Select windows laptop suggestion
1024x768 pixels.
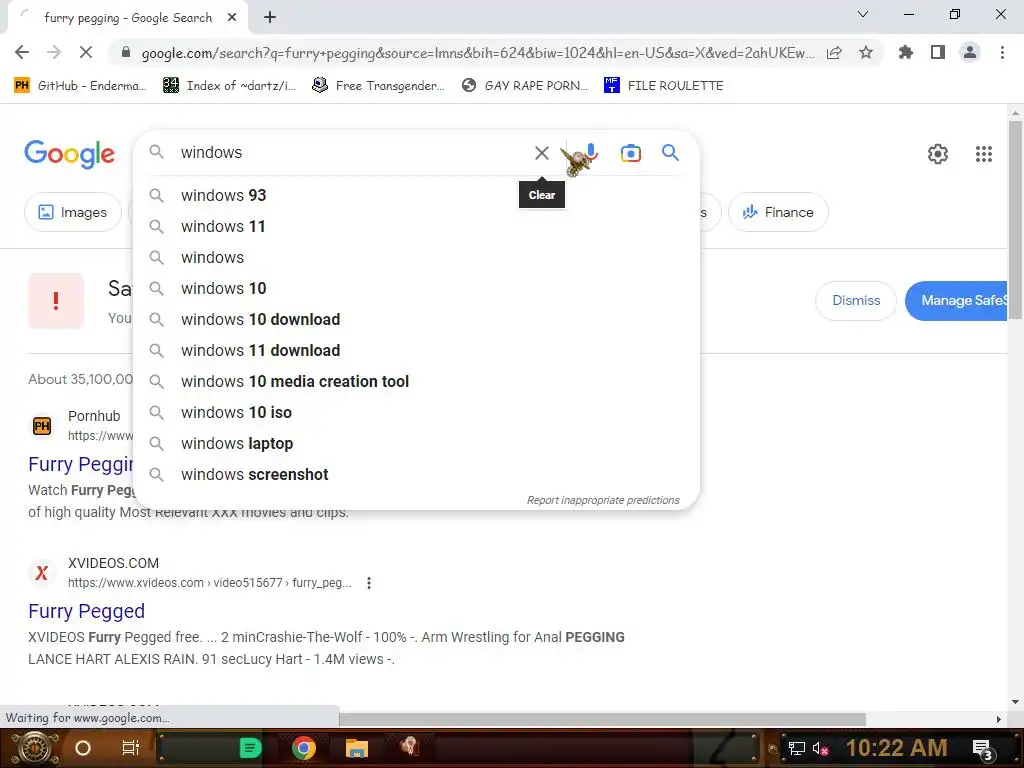417,443
